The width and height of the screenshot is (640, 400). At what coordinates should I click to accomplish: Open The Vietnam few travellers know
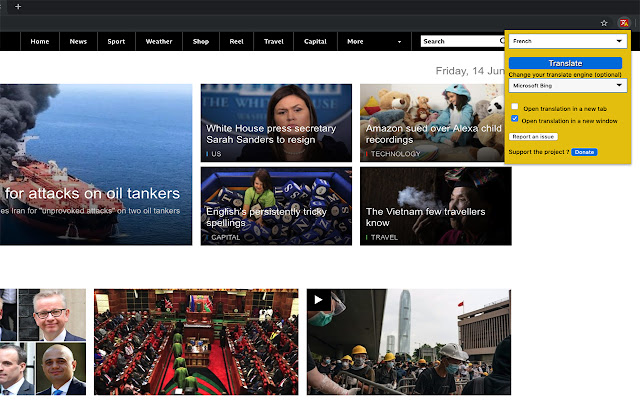(x=425, y=217)
